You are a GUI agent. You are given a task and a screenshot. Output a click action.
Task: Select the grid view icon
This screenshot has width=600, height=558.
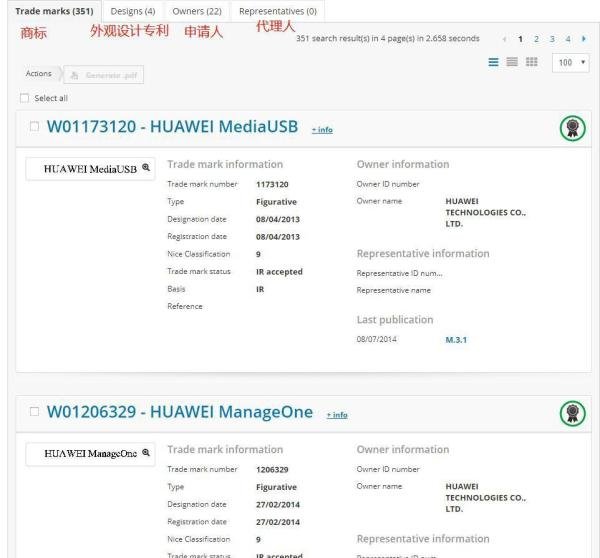[532, 62]
